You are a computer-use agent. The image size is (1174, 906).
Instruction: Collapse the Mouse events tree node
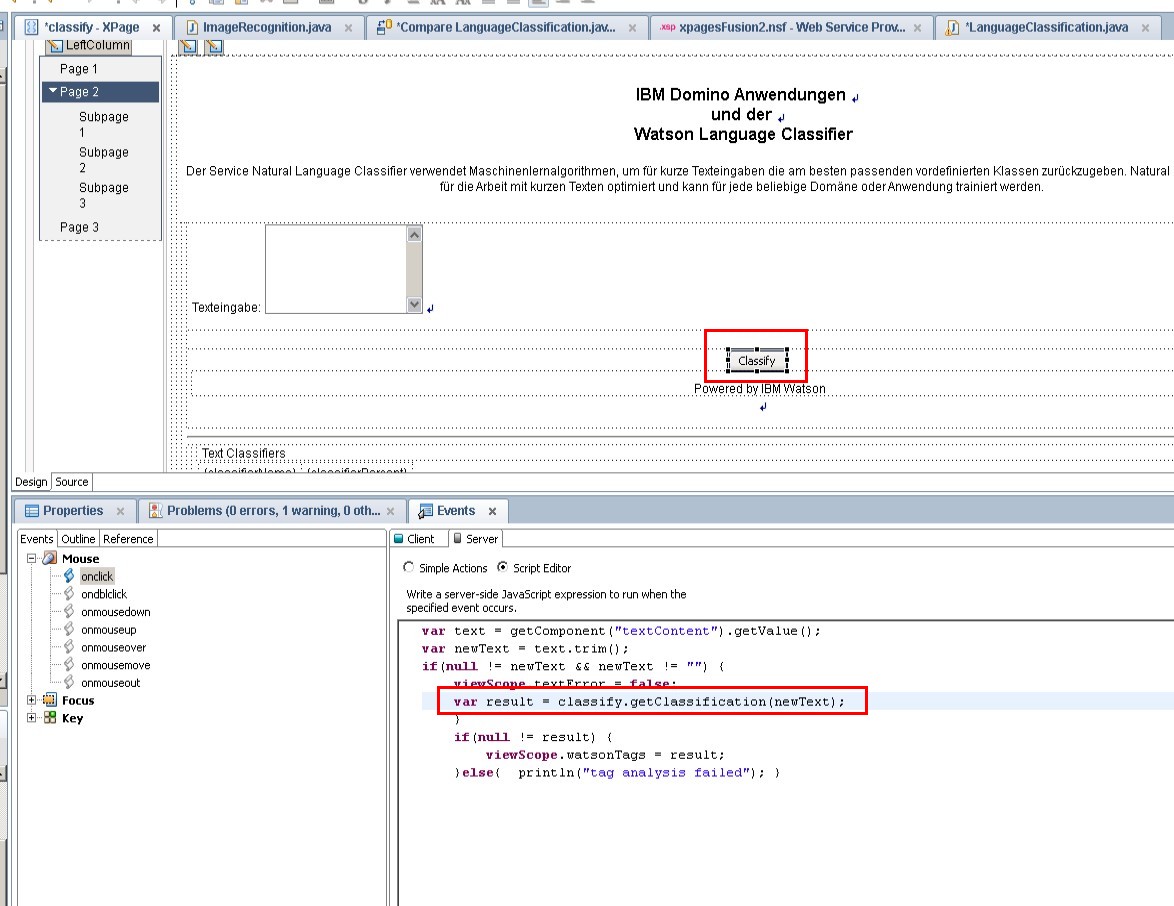31,559
